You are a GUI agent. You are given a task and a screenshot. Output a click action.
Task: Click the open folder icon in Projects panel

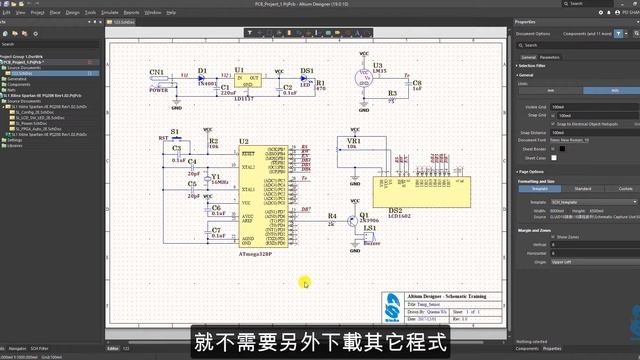tap(15, 34)
